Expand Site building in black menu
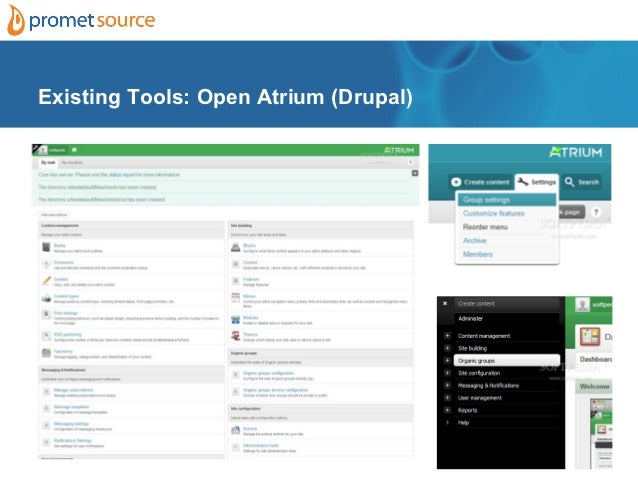This screenshot has height=479, width=638. 447,348
